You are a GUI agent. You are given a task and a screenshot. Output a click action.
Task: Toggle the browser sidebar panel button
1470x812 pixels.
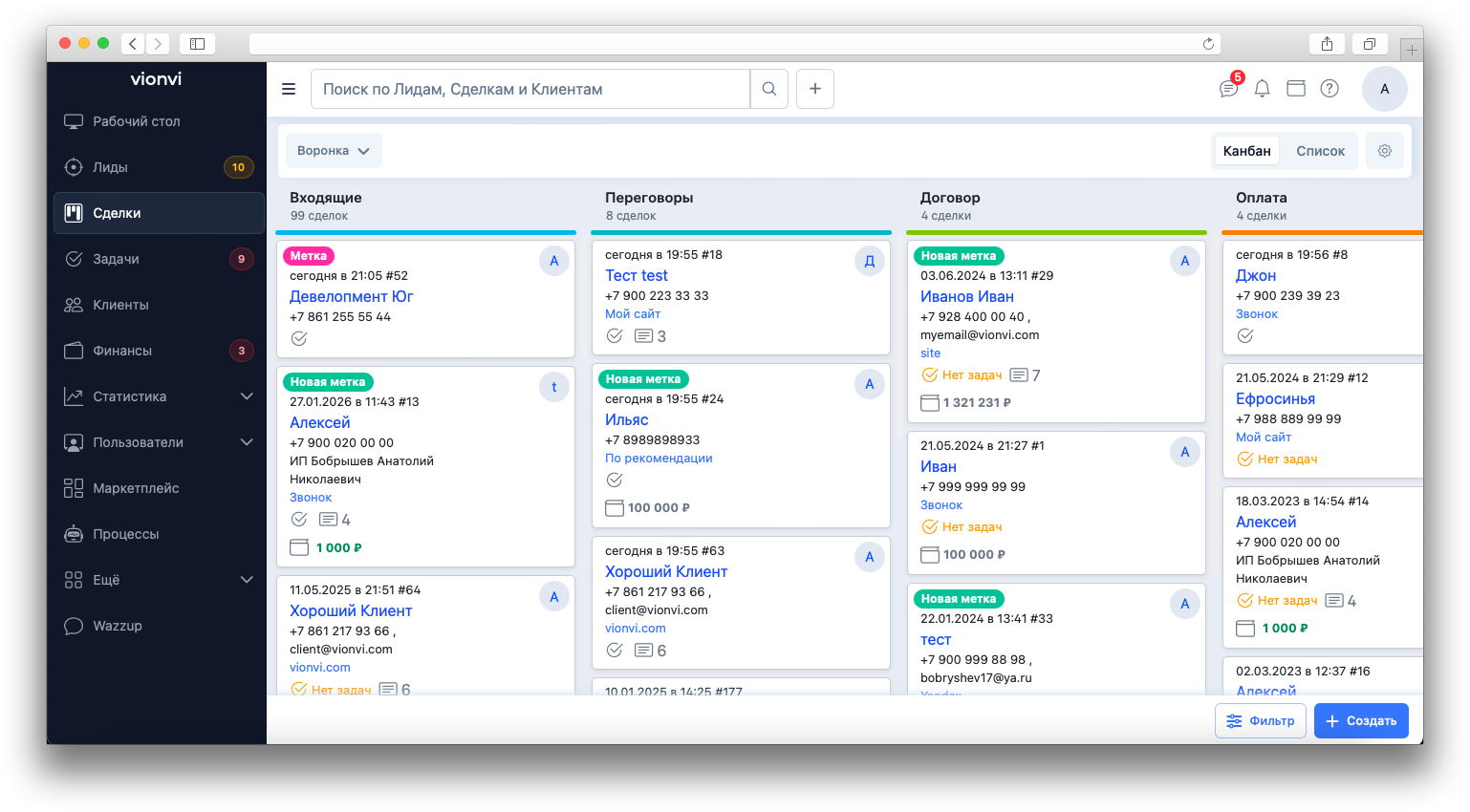(197, 43)
